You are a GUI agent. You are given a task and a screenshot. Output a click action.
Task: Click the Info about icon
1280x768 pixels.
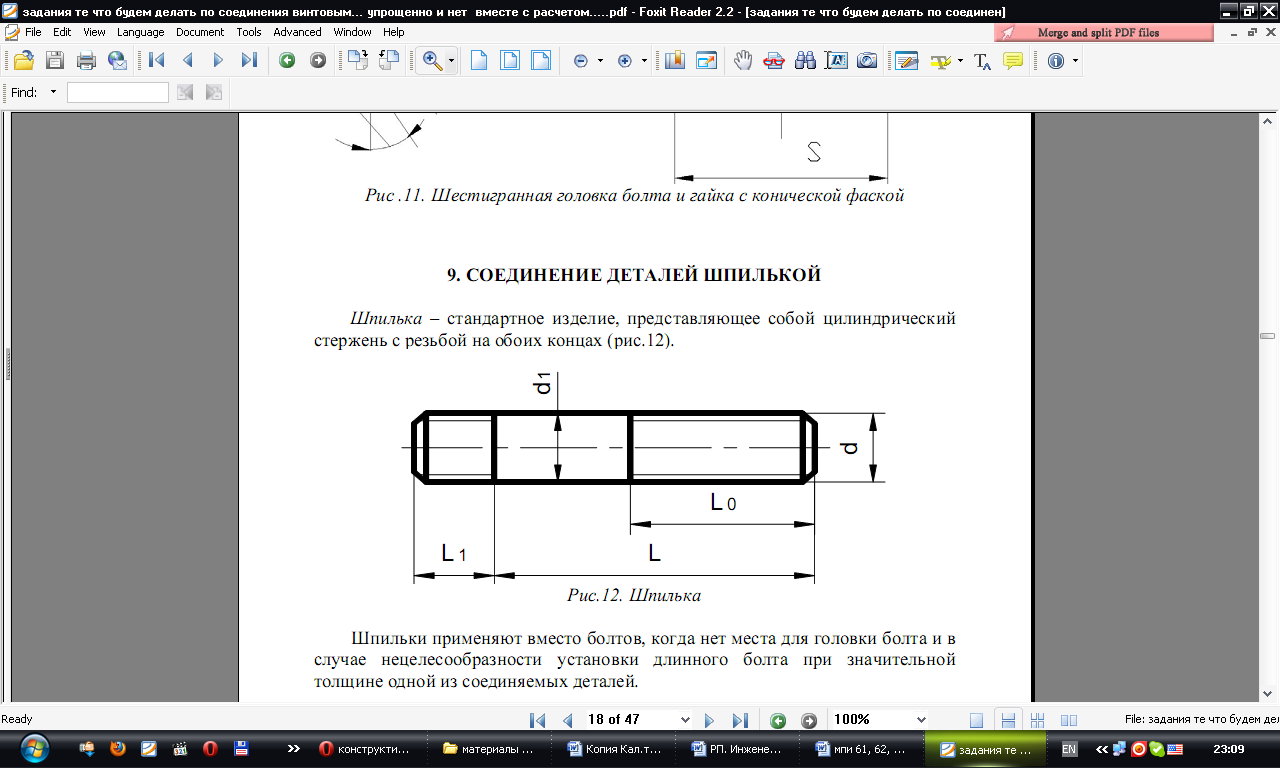(1056, 61)
